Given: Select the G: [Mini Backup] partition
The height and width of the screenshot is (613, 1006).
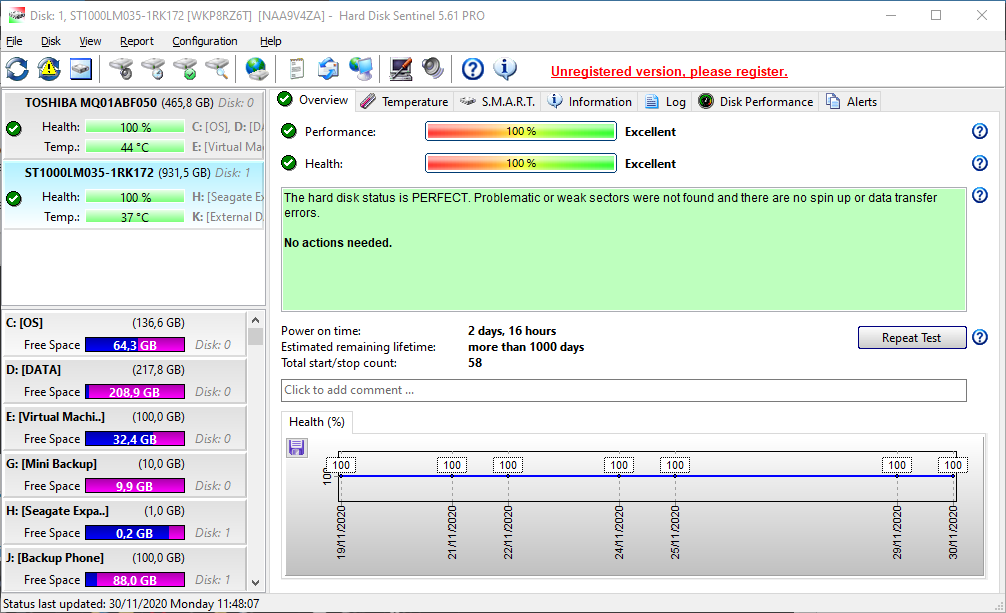Looking at the screenshot, I should pyautogui.click(x=124, y=474).
